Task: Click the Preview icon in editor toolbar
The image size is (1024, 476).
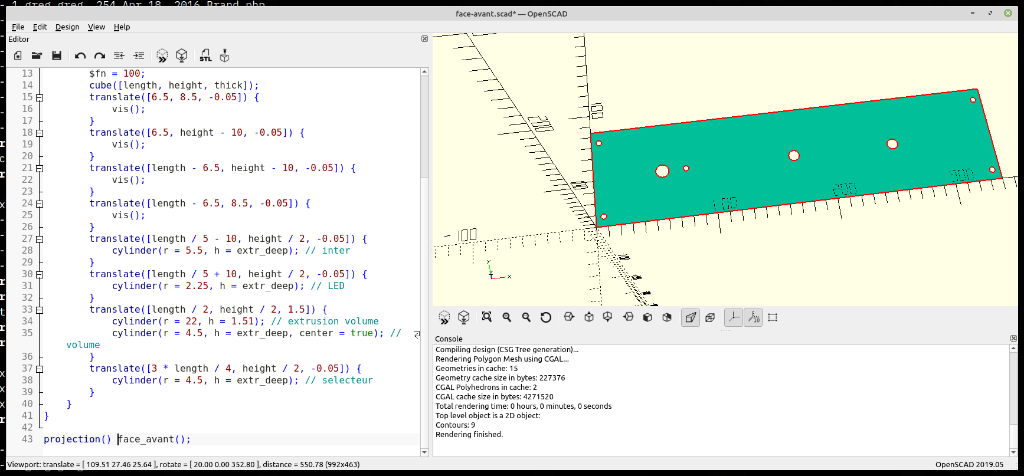Action: click(x=163, y=55)
